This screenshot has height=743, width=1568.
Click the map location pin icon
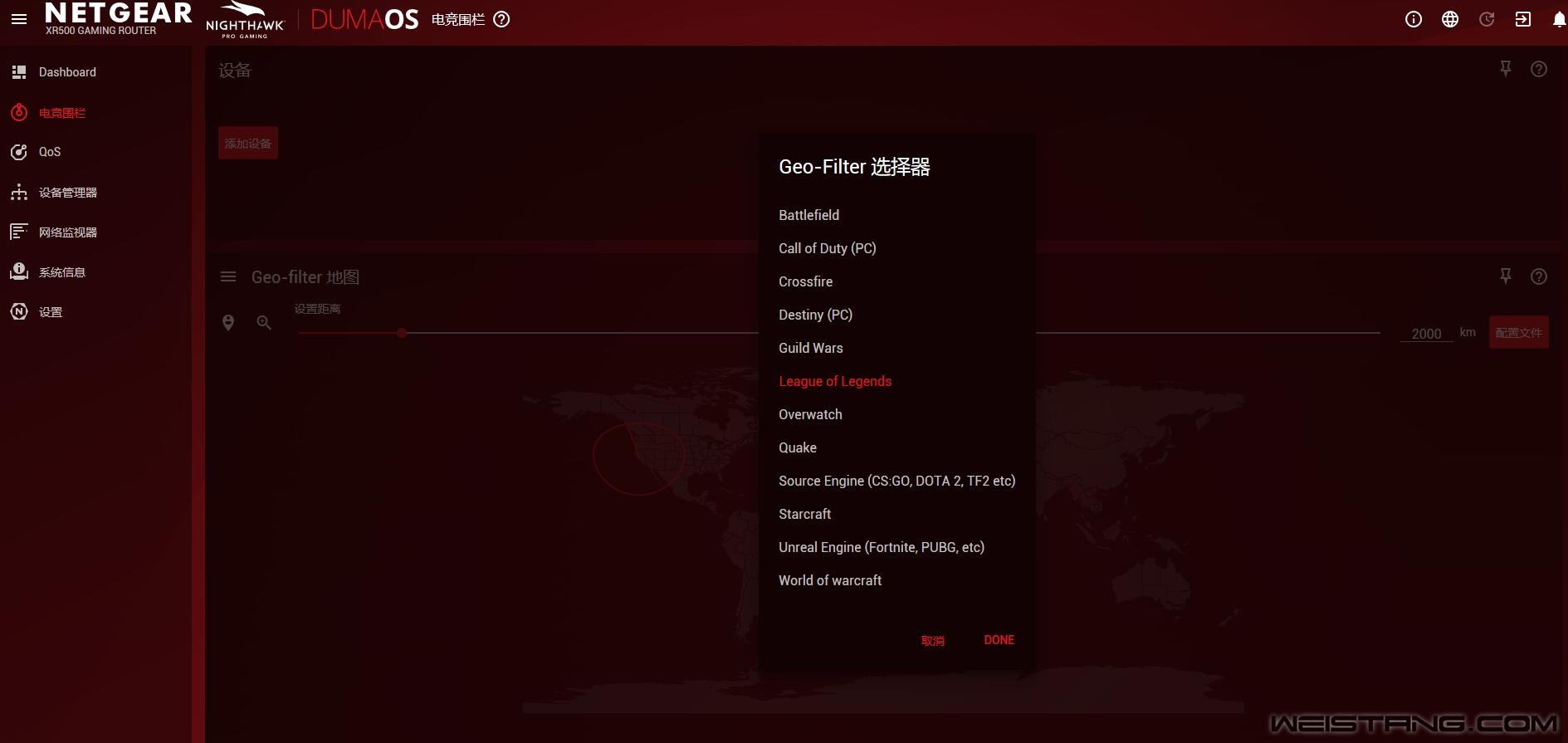tap(228, 323)
